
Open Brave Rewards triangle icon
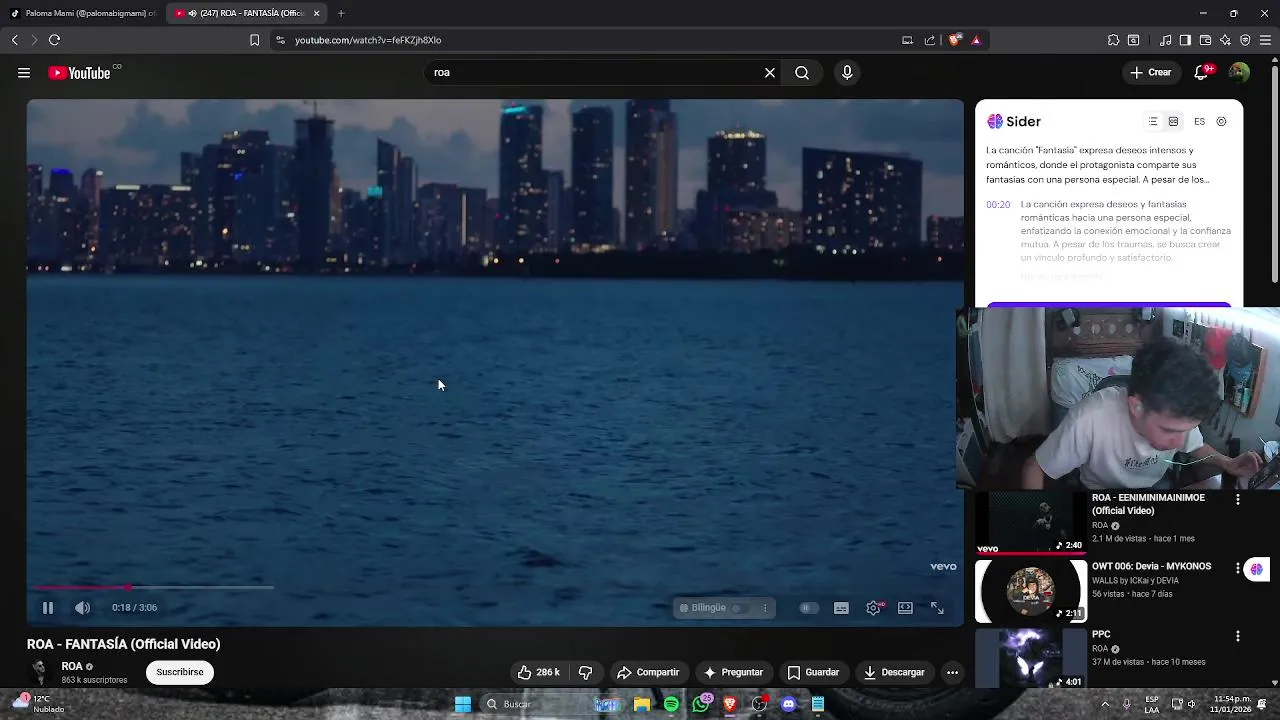[976, 40]
